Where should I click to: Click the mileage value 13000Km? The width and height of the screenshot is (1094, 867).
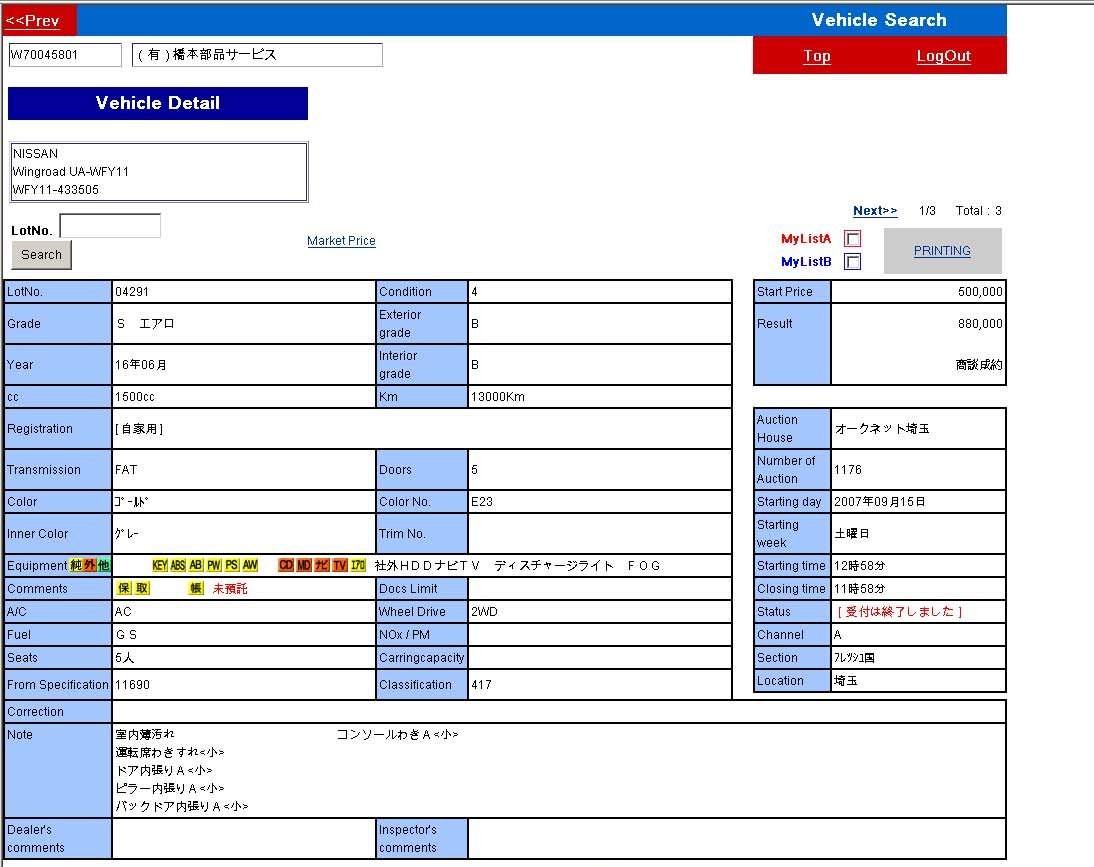coord(497,397)
